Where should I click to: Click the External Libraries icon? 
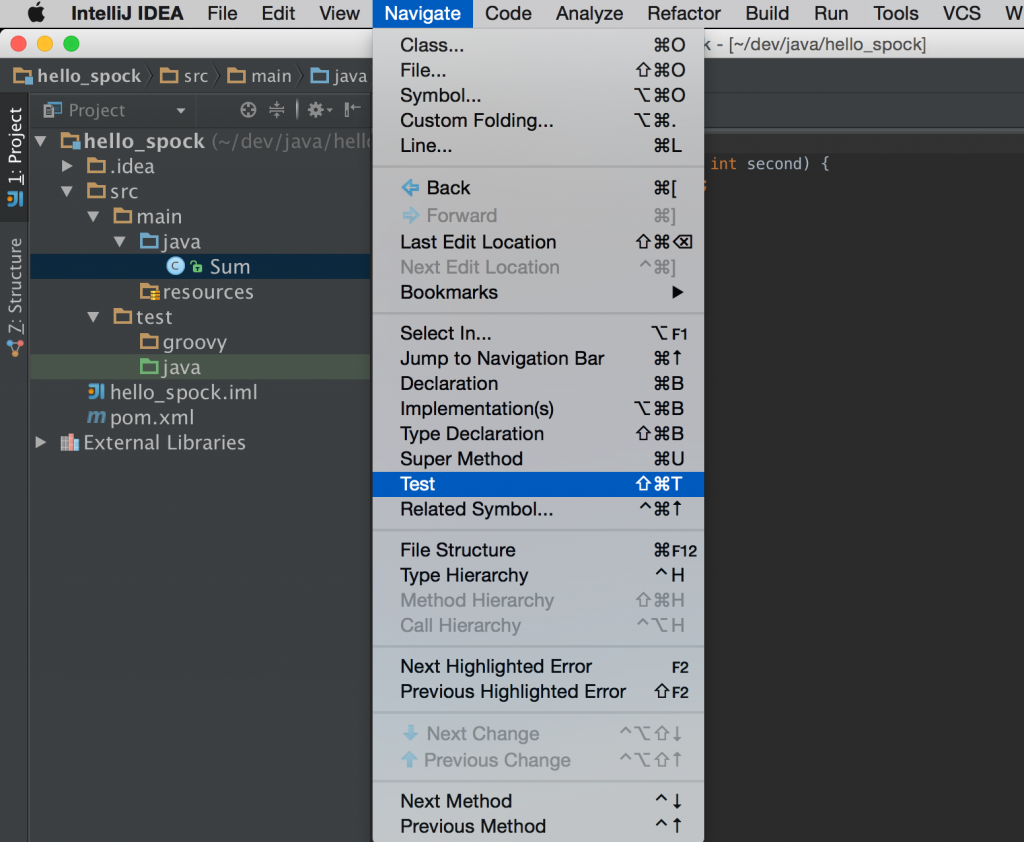point(69,442)
